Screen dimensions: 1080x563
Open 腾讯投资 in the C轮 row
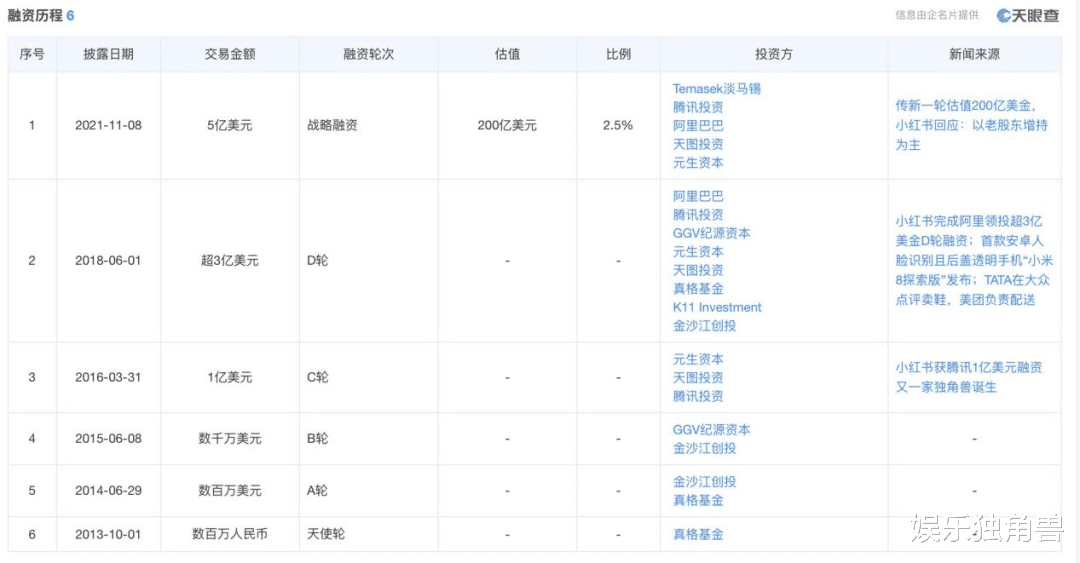(698, 396)
